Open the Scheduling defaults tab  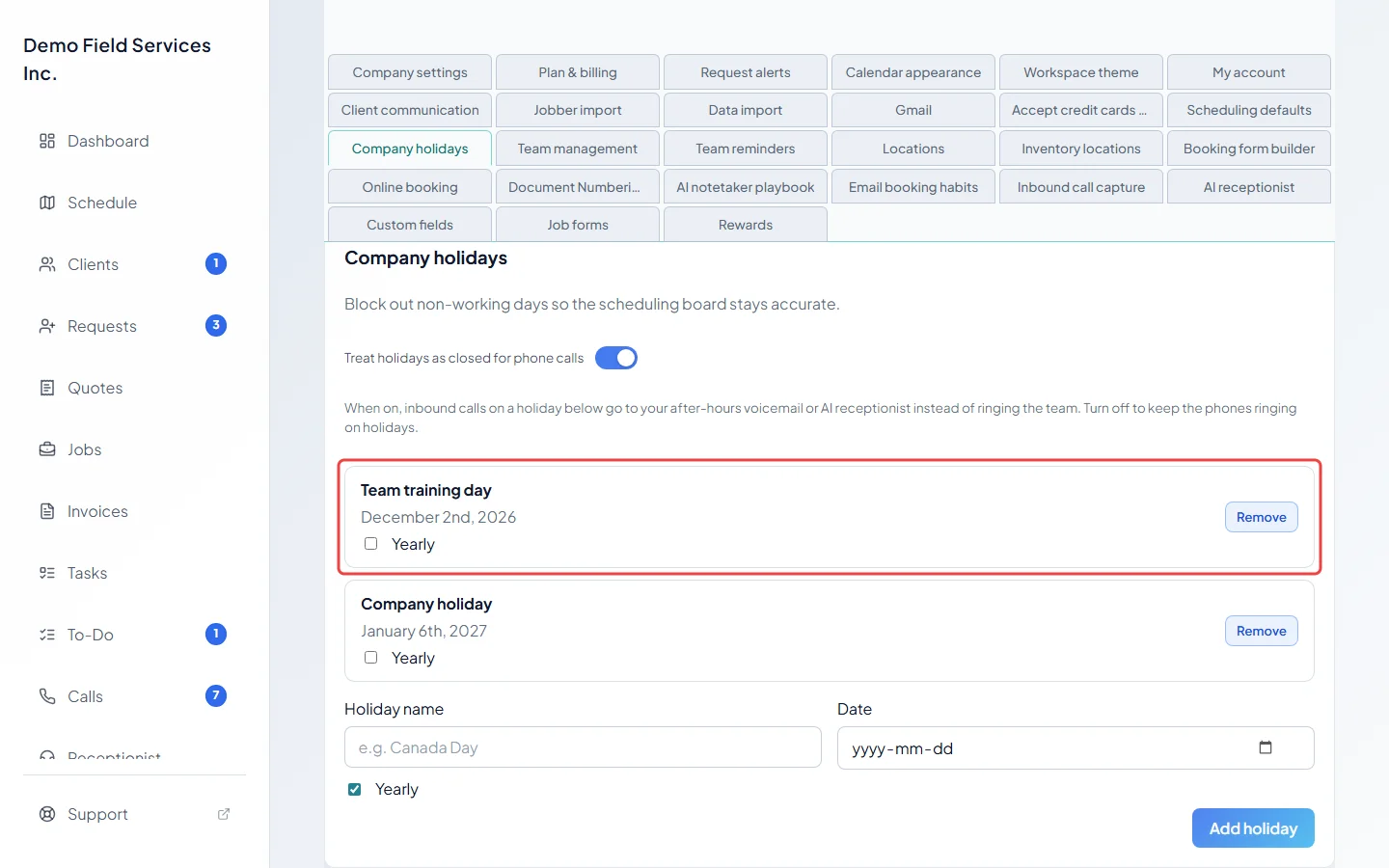pyautogui.click(x=1249, y=110)
